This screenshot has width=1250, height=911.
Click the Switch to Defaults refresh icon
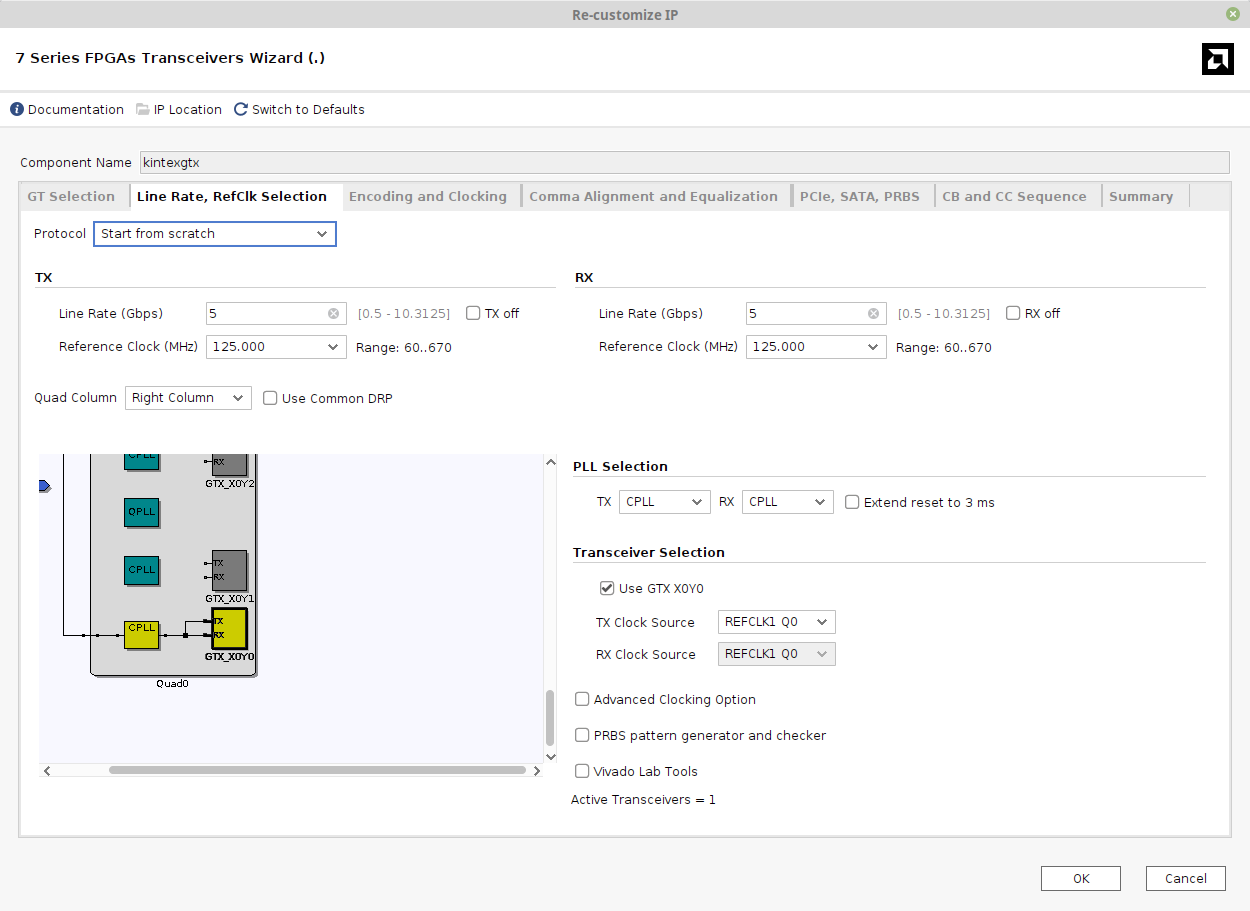(240, 109)
